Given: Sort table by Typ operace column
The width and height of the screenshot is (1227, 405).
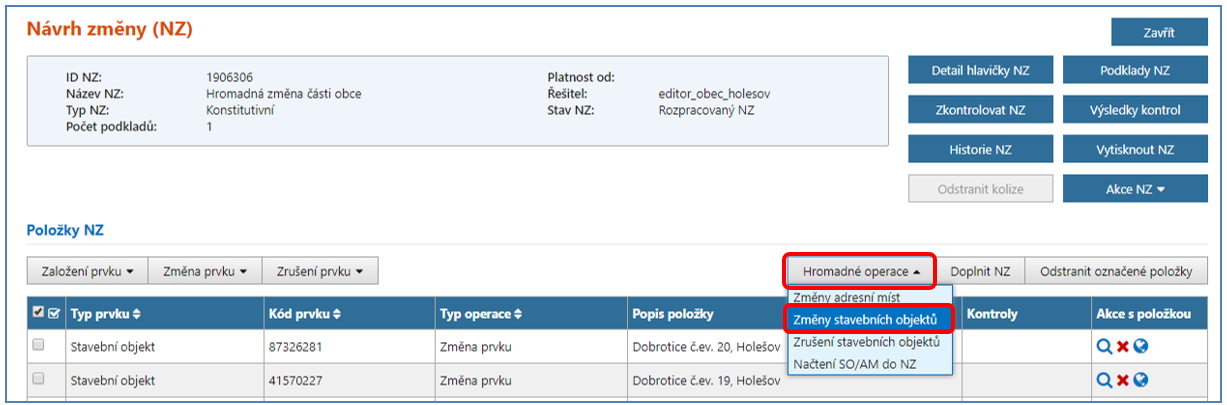Looking at the screenshot, I should (481, 314).
